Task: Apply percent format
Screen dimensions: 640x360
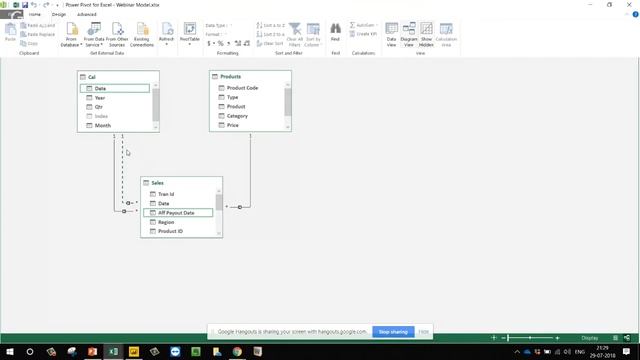Action: [x=220, y=43]
